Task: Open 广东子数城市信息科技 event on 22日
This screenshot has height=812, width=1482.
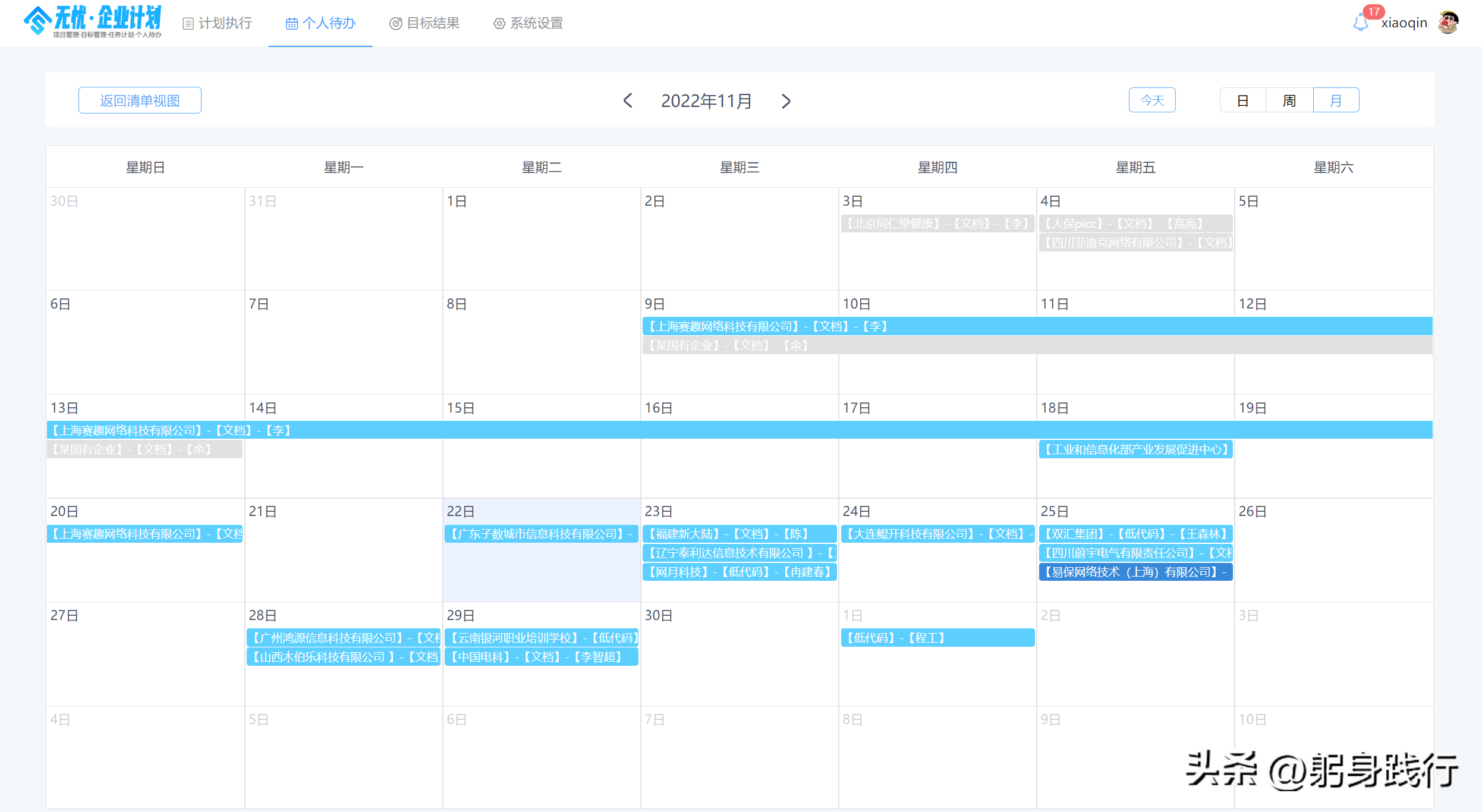Action: [x=541, y=534]
